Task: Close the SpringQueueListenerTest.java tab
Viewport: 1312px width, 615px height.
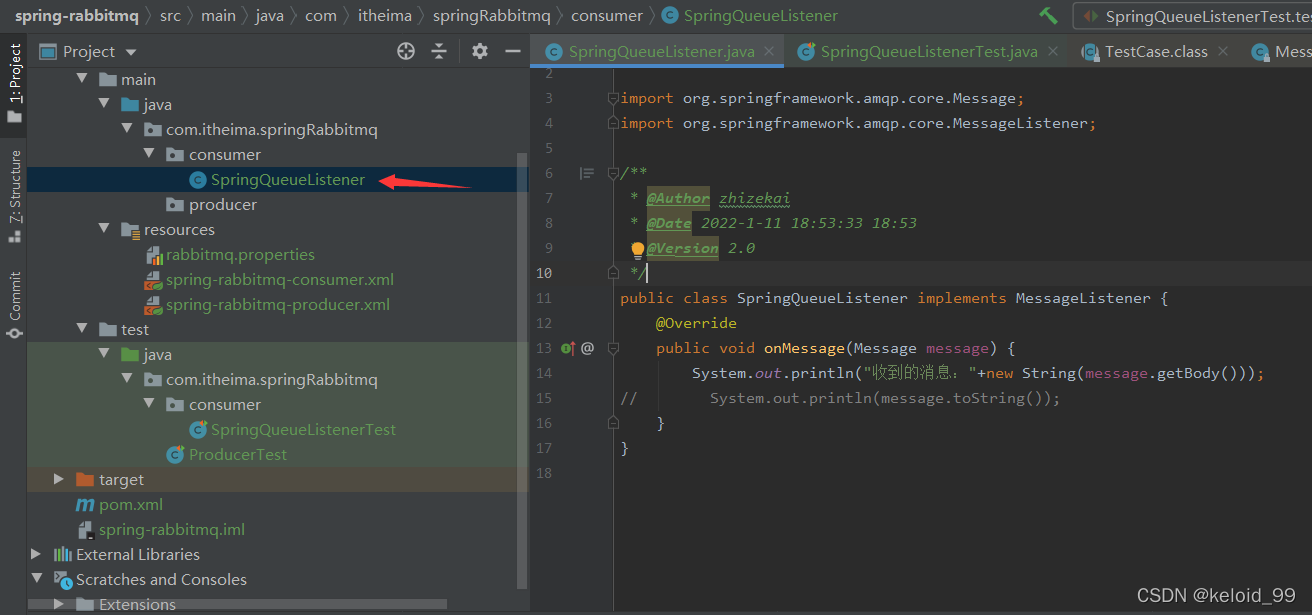Action: point(1051,52)
